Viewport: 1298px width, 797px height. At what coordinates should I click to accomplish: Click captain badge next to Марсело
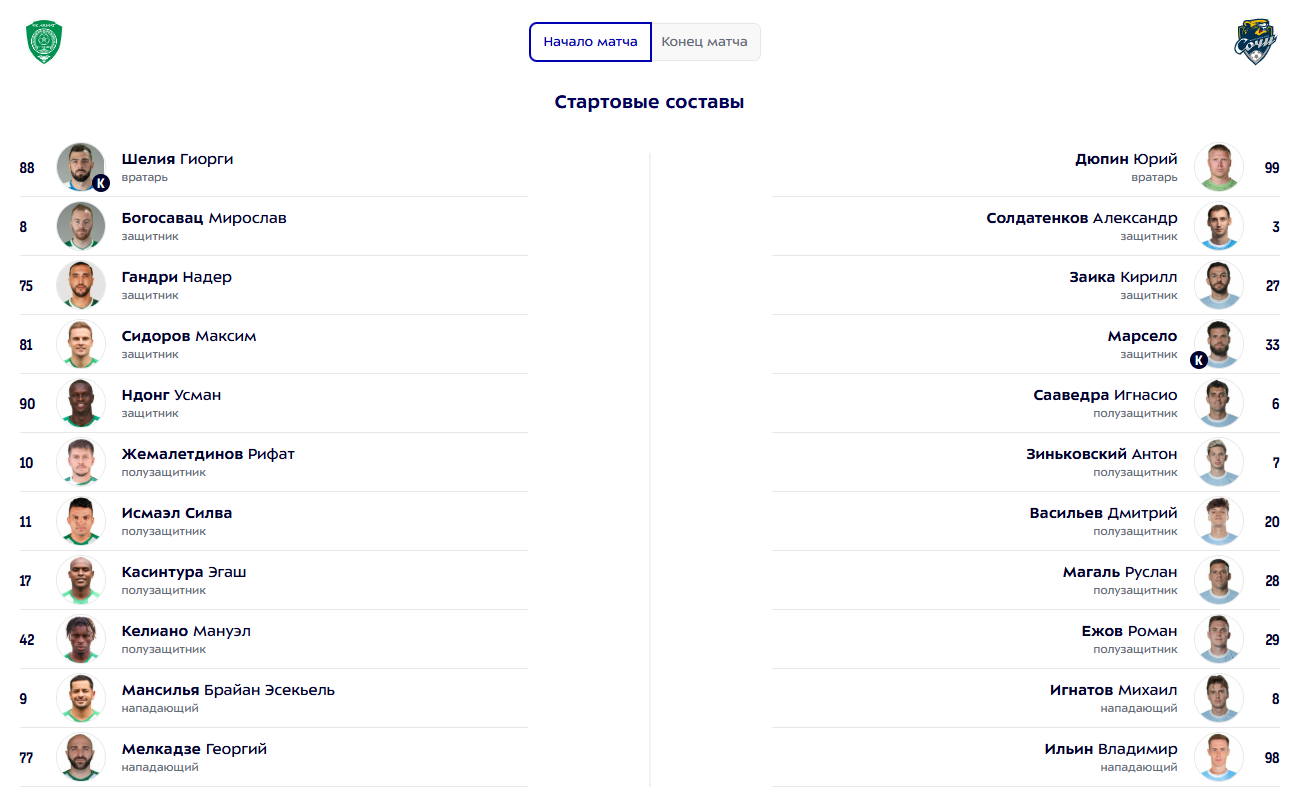1199,360
